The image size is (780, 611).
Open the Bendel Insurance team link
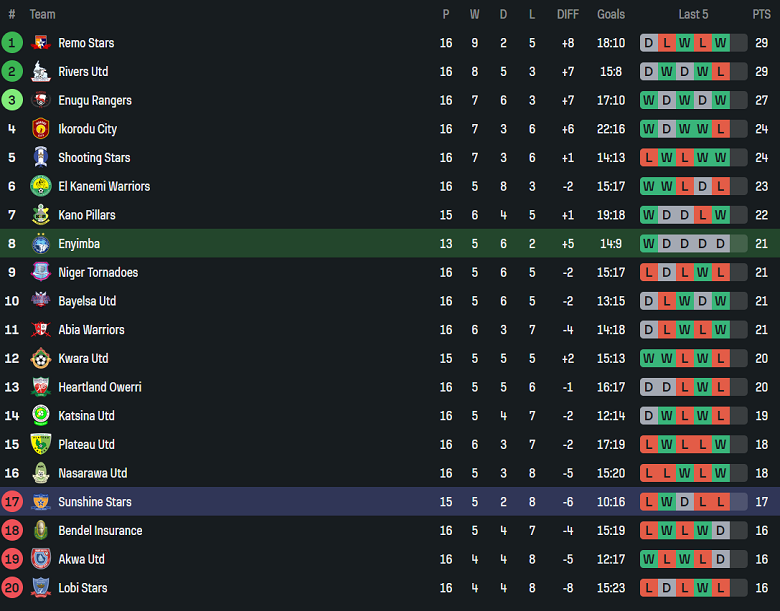pos(100,531)
